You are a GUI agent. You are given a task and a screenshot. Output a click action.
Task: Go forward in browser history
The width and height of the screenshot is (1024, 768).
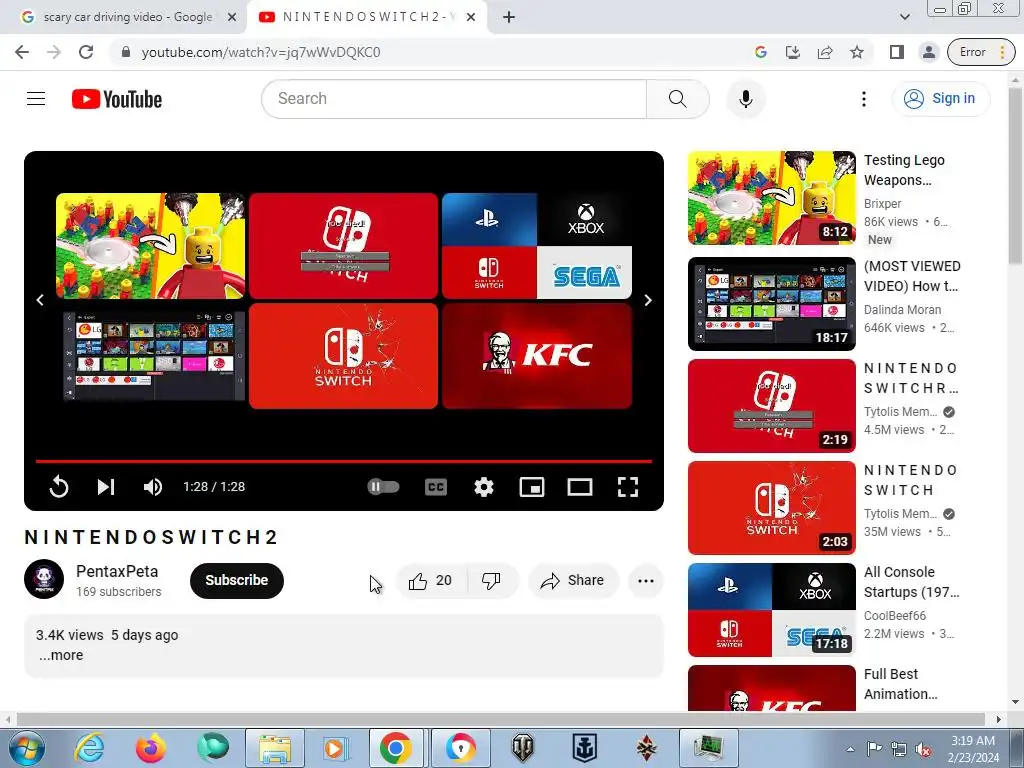[54, 52]
